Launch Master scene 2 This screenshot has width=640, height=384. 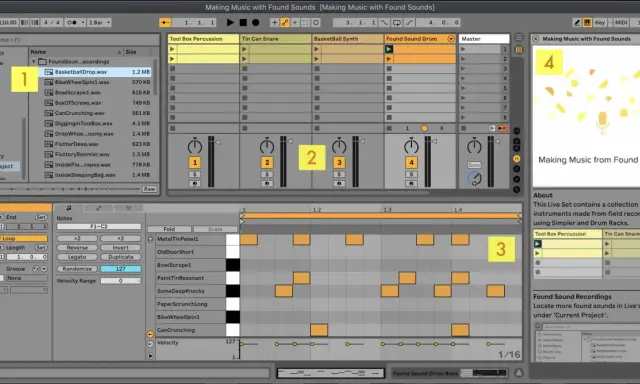[x=463, y=59]
